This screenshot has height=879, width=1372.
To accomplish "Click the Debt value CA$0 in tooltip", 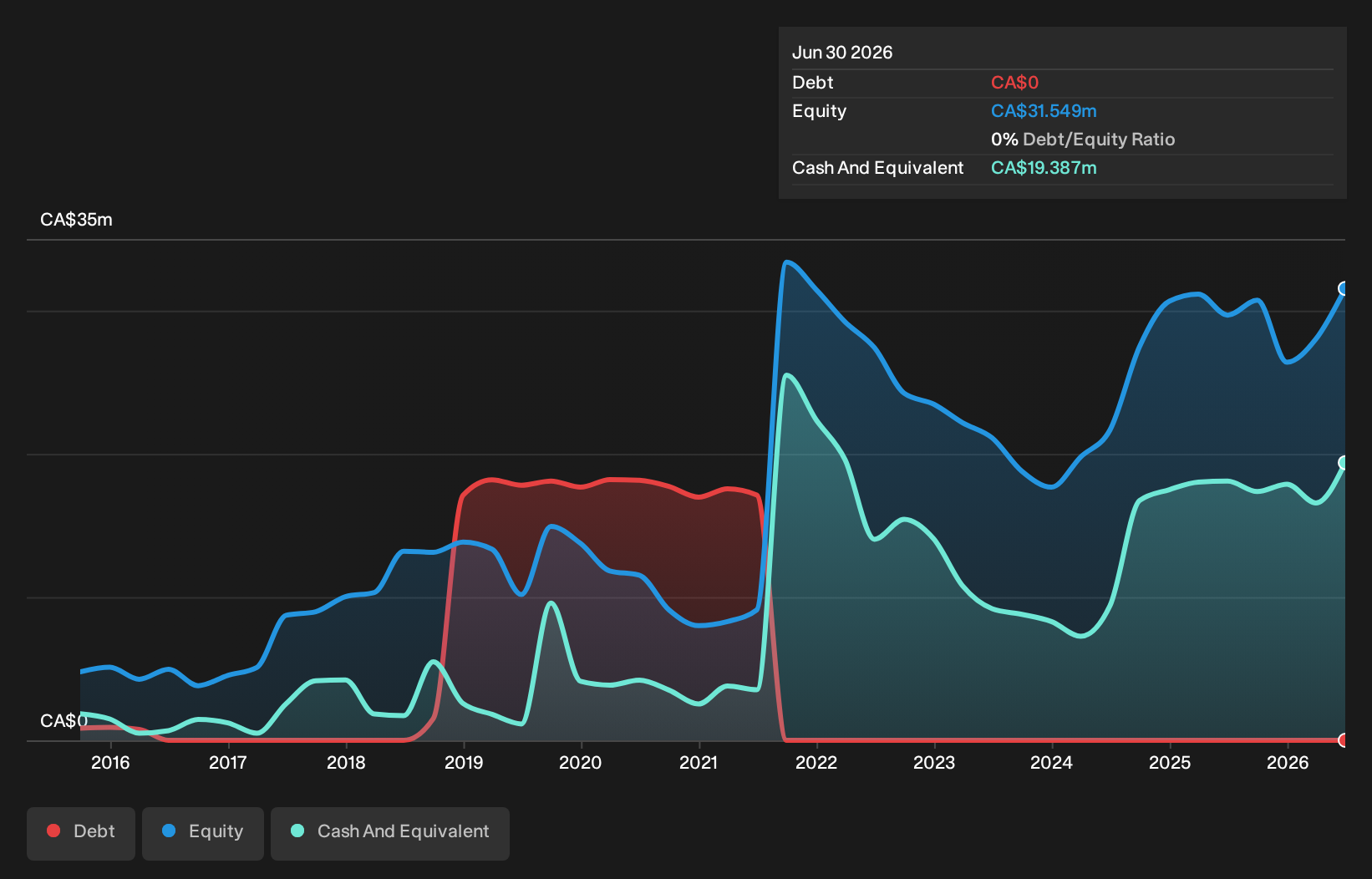I will pos(1014,83).
